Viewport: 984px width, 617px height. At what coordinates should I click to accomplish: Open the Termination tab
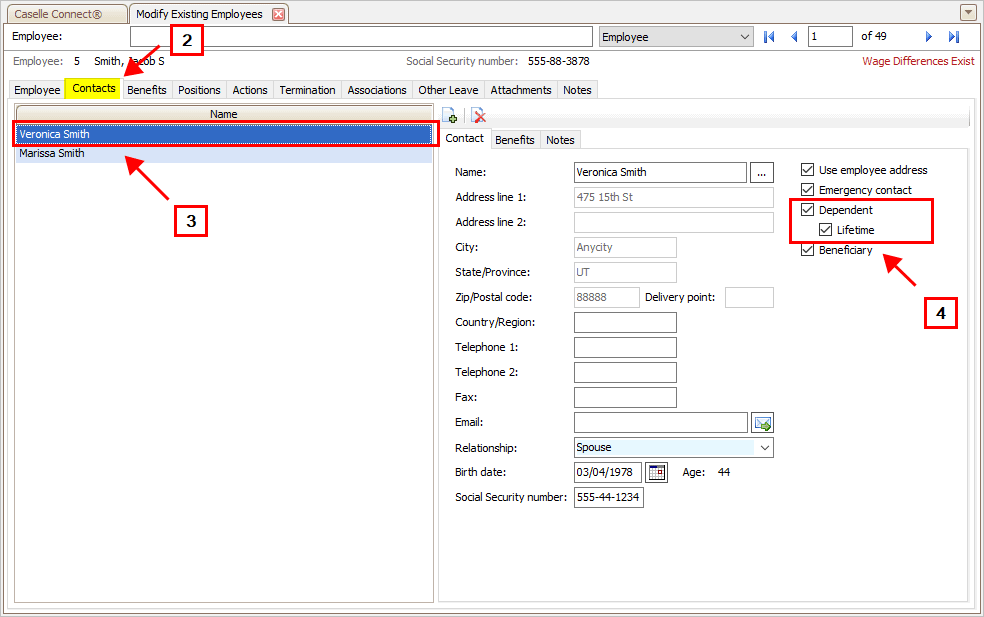pyautogui.click(x=307, y=90)
